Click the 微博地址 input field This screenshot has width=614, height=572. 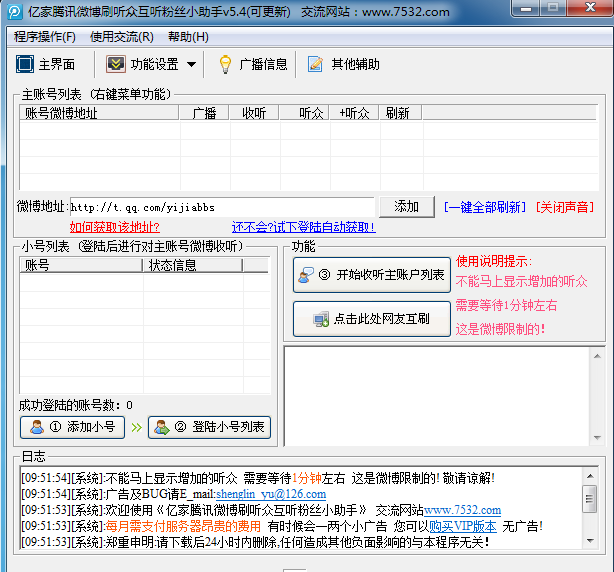pyautogui.click(x=222, y=207)
